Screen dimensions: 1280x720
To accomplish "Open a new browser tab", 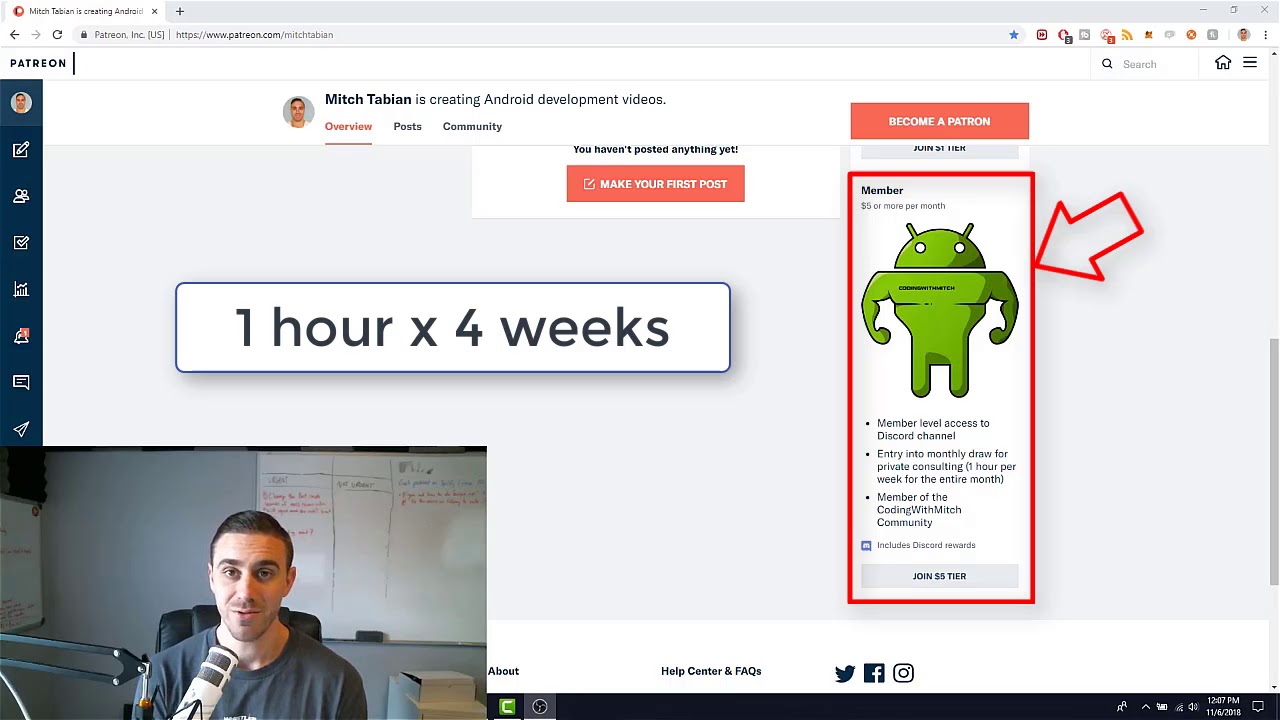I will (x=180, y=11).
